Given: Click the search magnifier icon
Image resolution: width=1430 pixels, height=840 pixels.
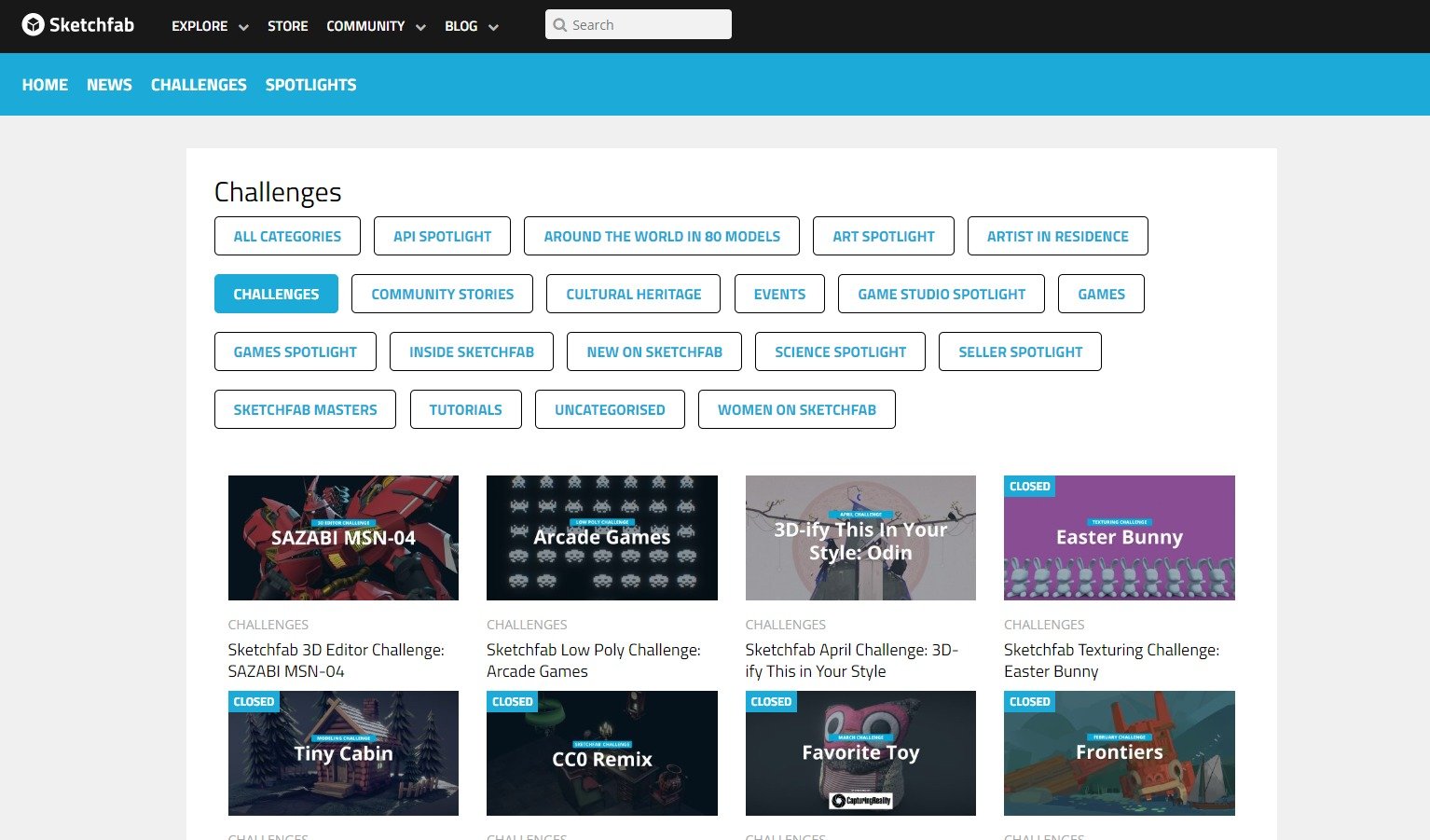Looking at the screenshot, I should 560,25.
